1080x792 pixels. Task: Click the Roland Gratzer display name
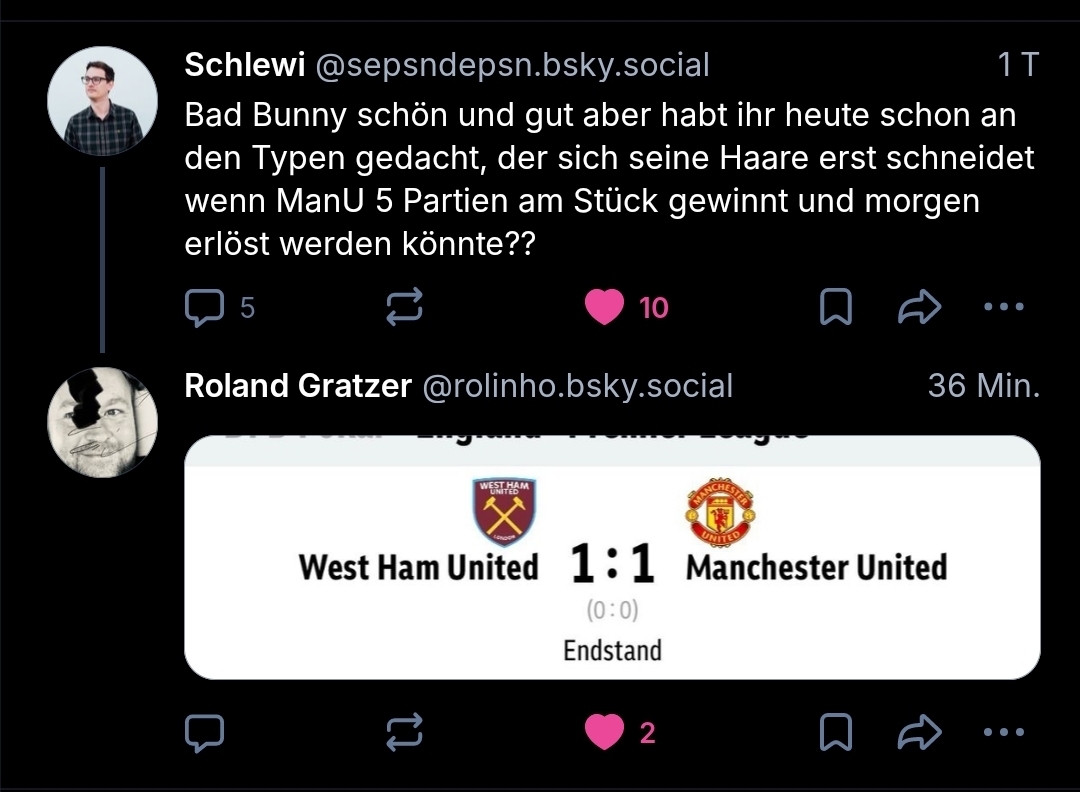pyautogui.click(x=298, y=386)
